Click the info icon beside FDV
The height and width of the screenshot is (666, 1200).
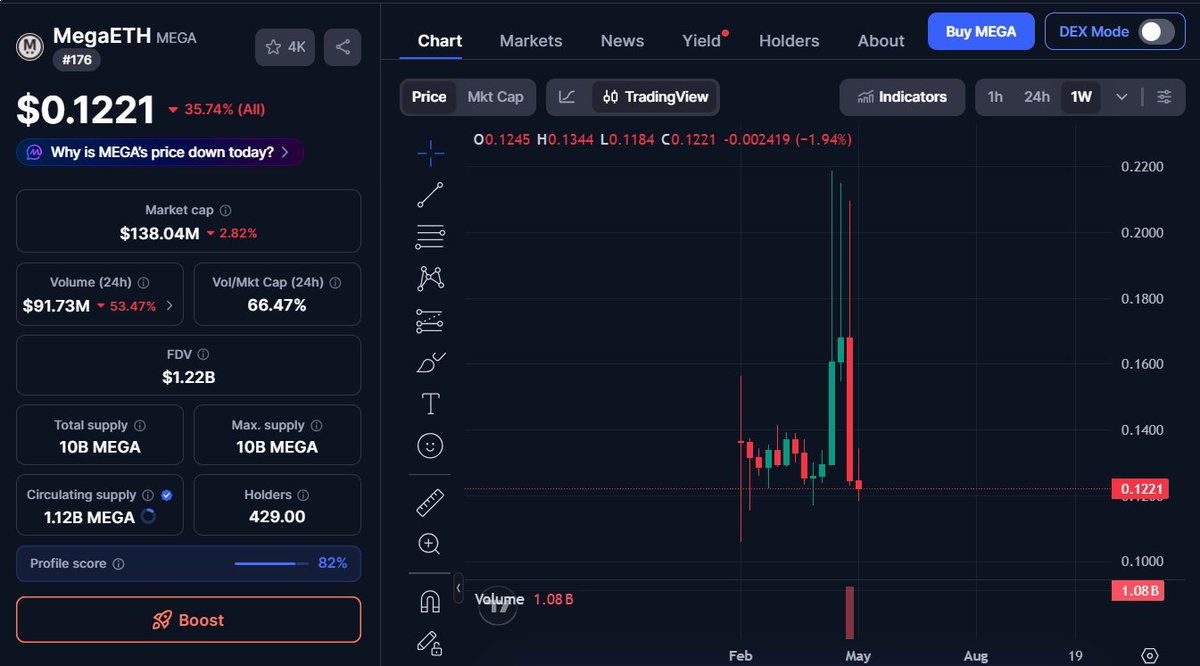click(x=204, y=354)
